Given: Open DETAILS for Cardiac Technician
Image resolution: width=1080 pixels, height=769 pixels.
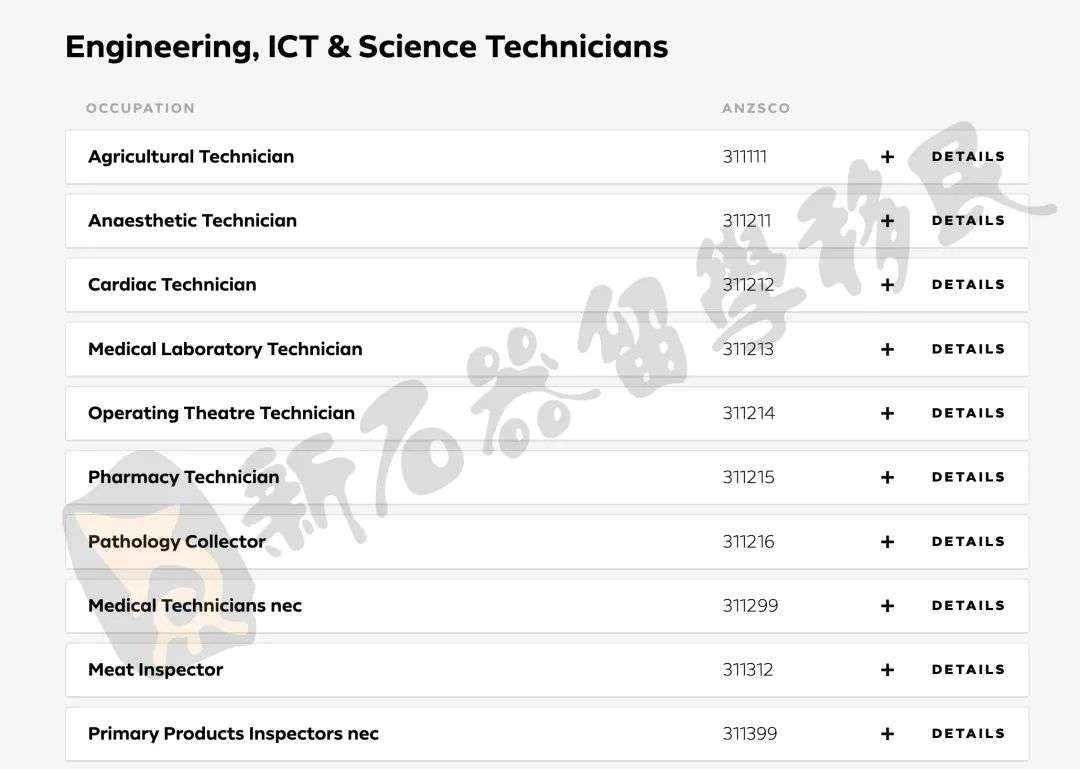Looking at the screenshot, I should coord(968,285).
